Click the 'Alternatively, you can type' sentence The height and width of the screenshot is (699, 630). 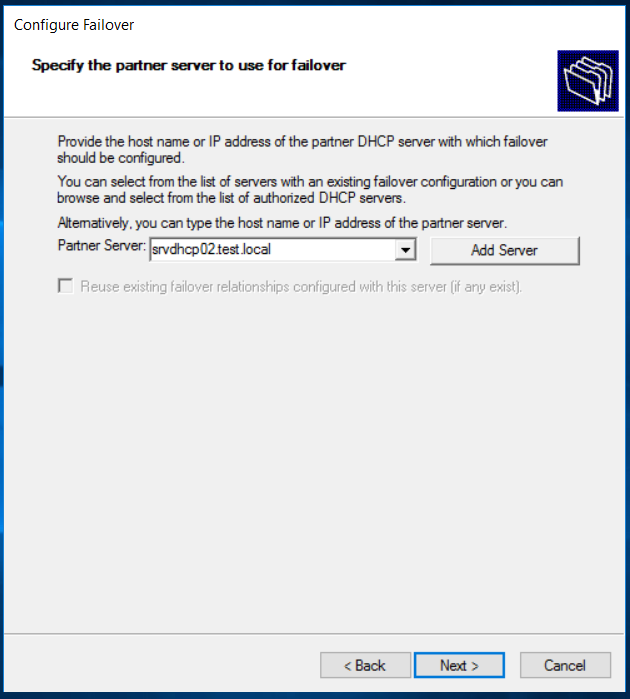[282, 223]
